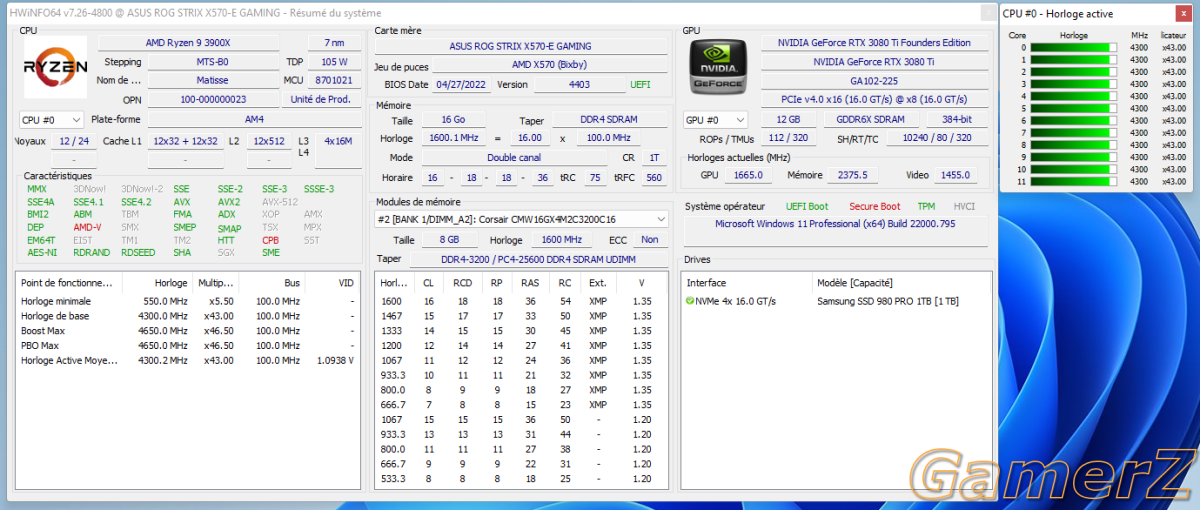1200x510 pixels.
Task: Select the AMD Ryzen 9 3900X name field
Action: [188, 43]
